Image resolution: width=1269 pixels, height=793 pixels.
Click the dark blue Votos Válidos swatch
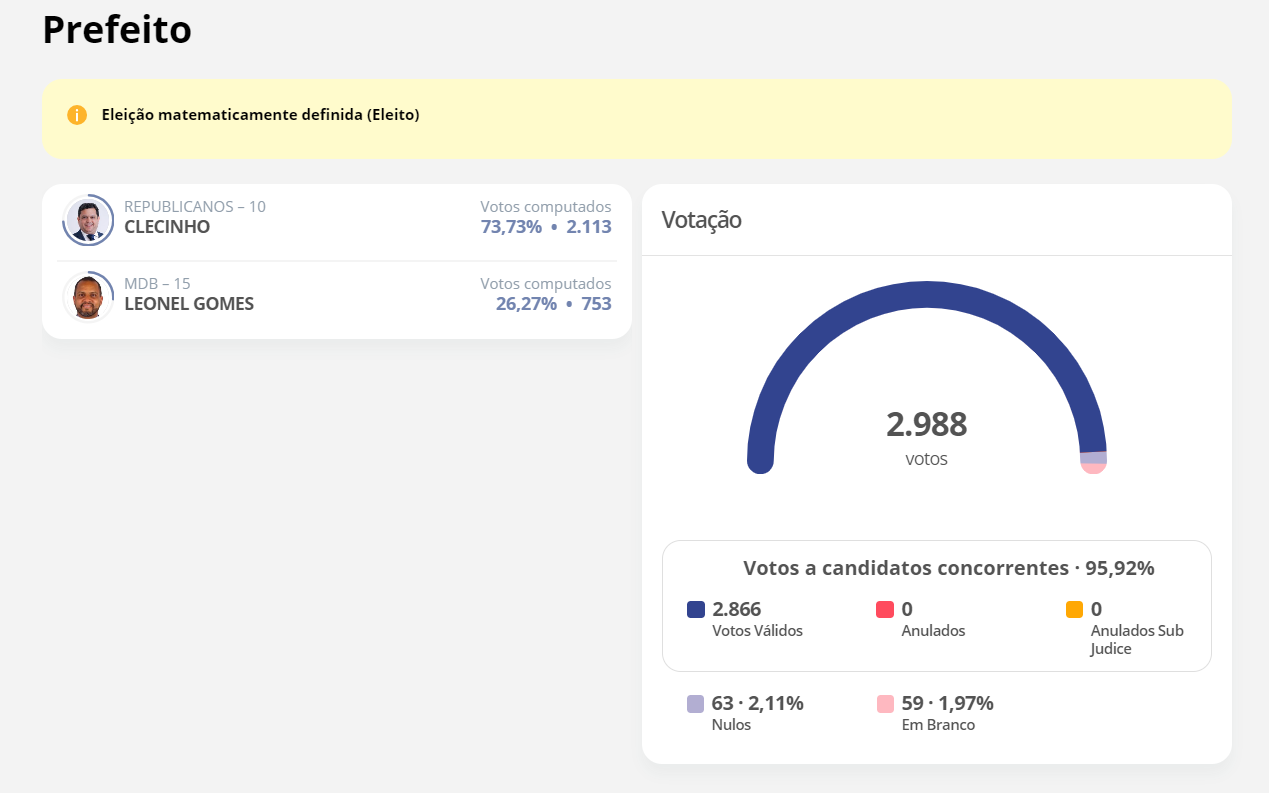coord(696,609)
